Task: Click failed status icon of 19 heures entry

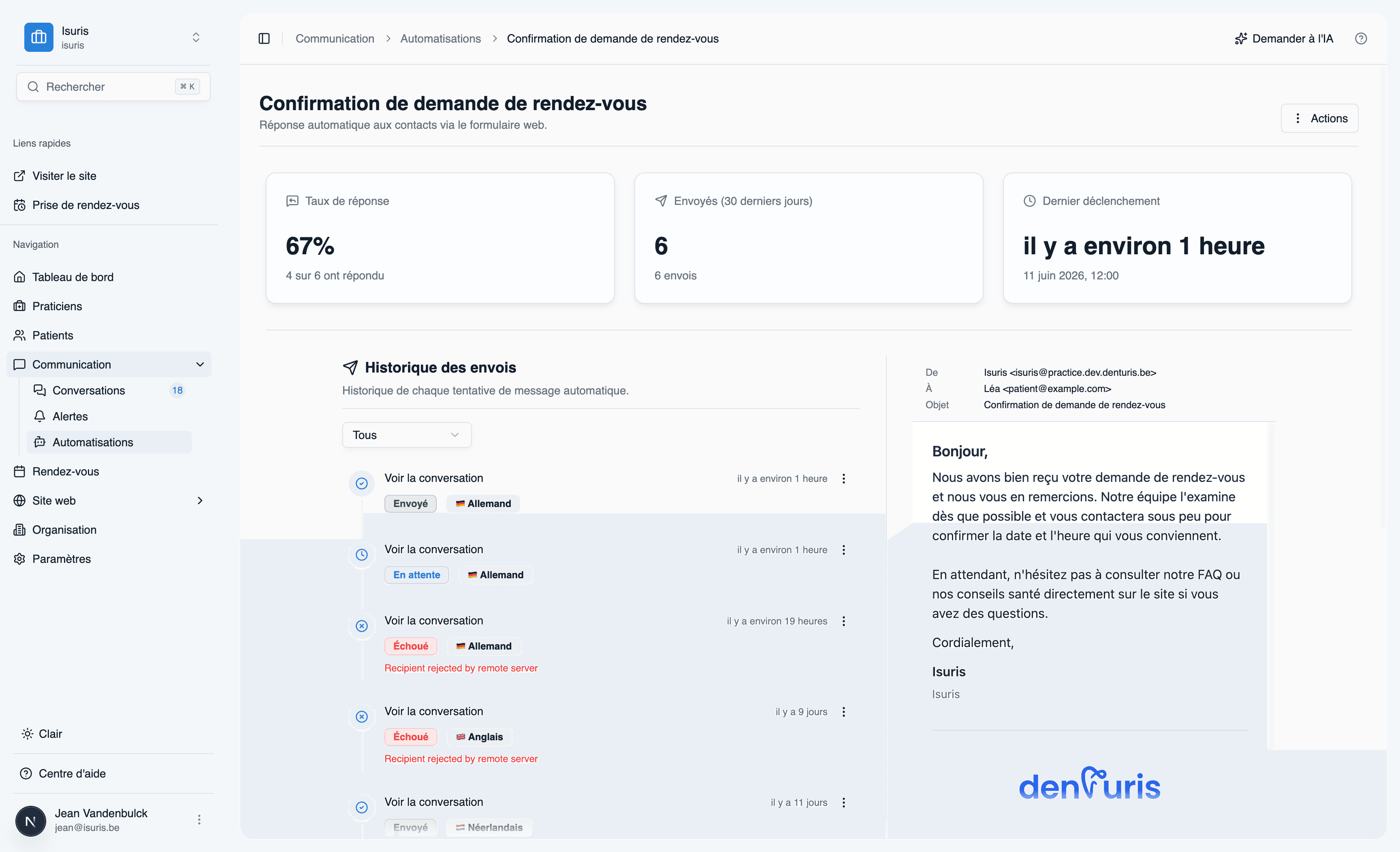Action: 361,626
